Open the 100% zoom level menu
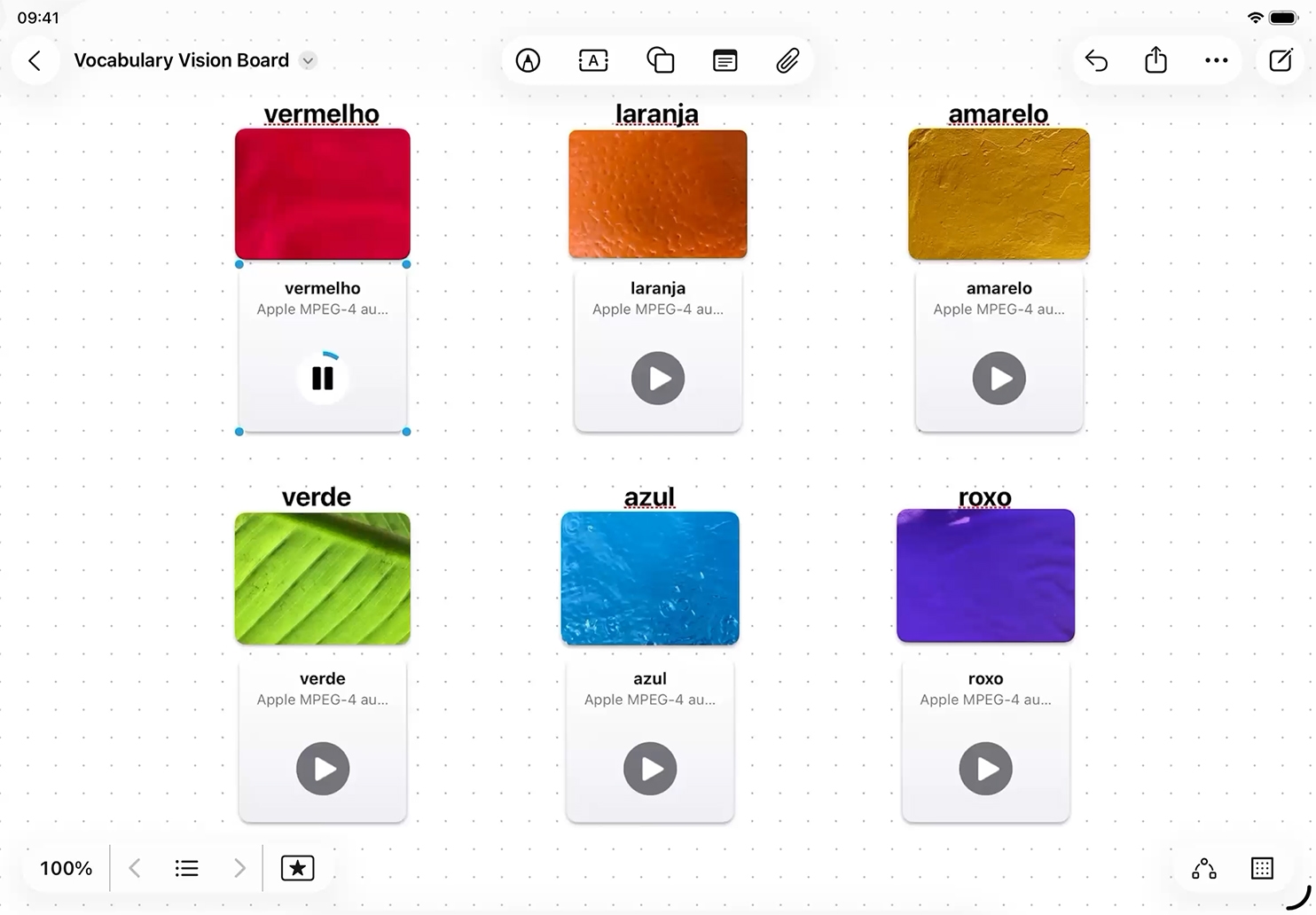Viewport: 1316px width, 915px height. tap(66, 868)
